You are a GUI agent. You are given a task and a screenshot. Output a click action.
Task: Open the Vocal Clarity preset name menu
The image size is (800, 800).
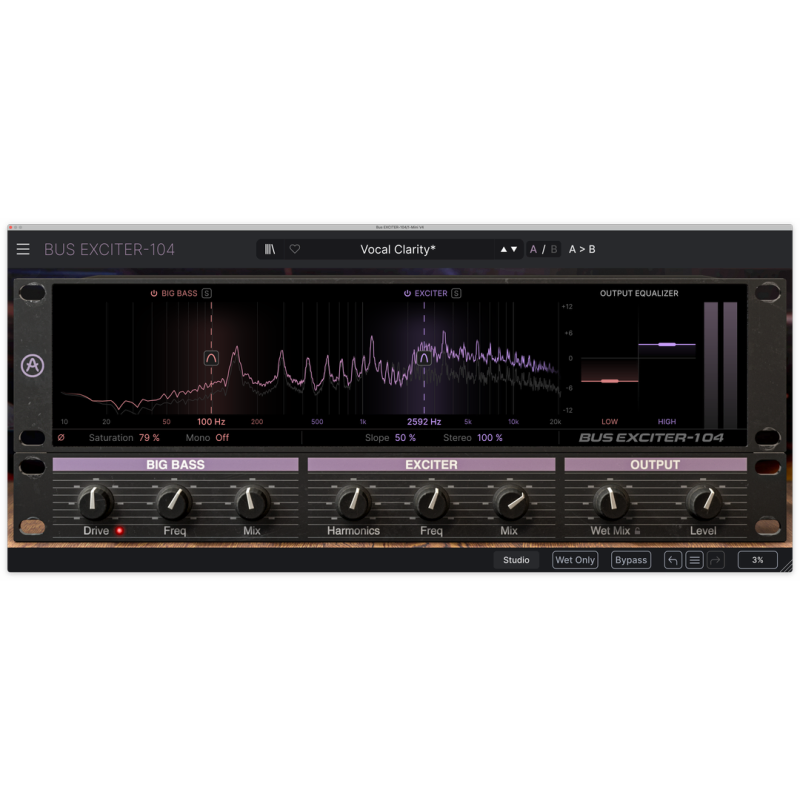(397, 249)
